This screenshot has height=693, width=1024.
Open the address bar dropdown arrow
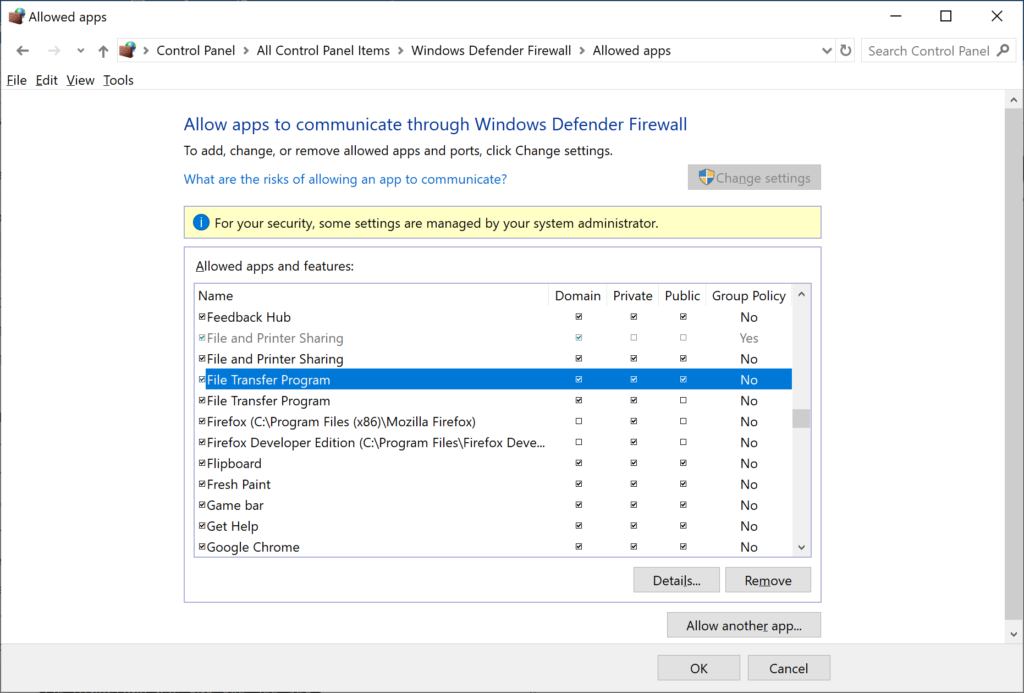click(826, 50)
